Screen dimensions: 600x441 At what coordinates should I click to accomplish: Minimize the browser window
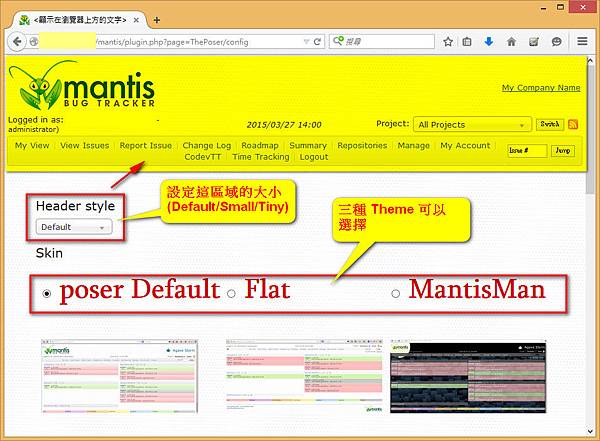(x=543, y=8)
